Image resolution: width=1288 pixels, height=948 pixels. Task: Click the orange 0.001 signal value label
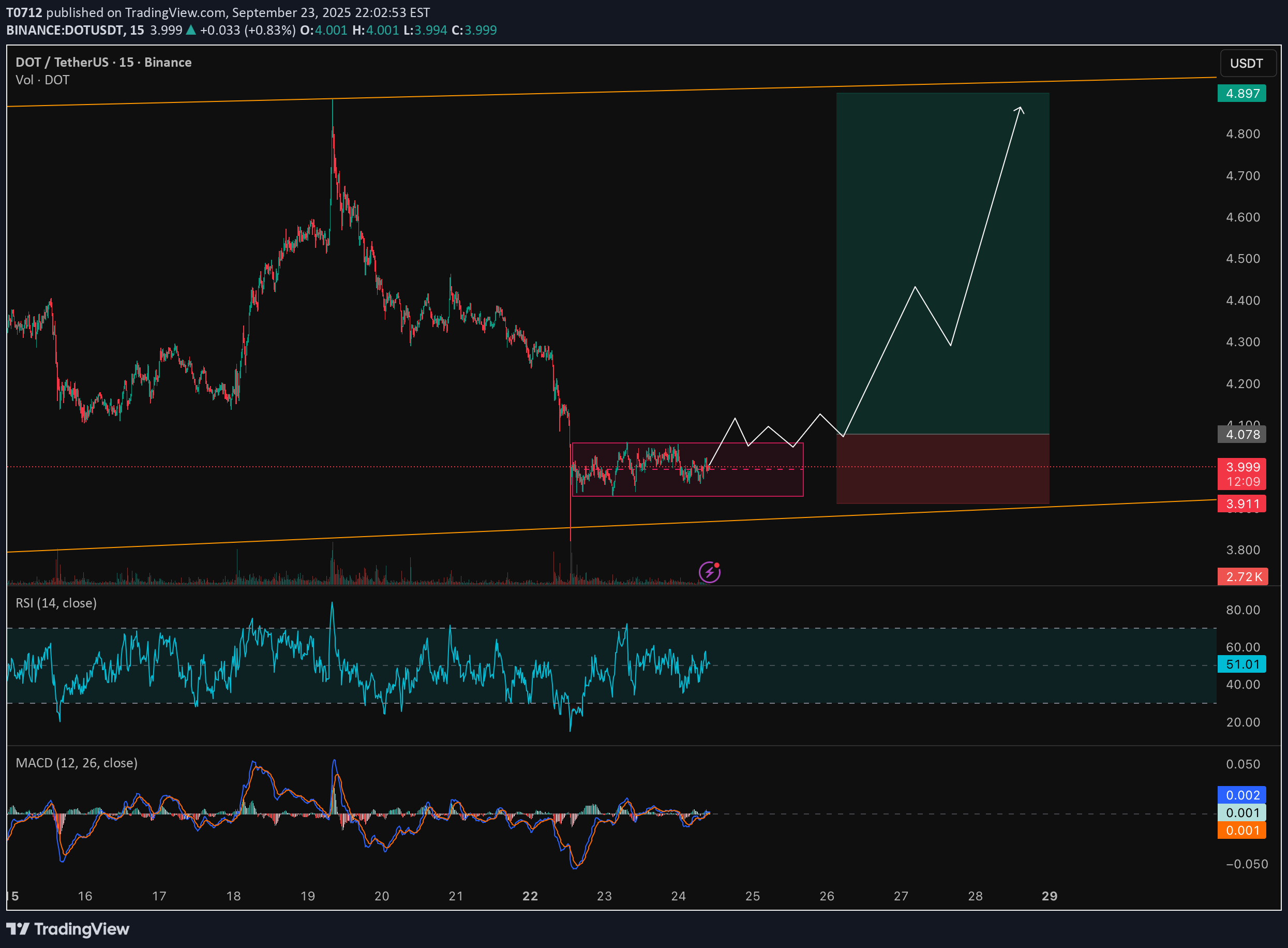pyautogui.click(x=1241, y=831)
